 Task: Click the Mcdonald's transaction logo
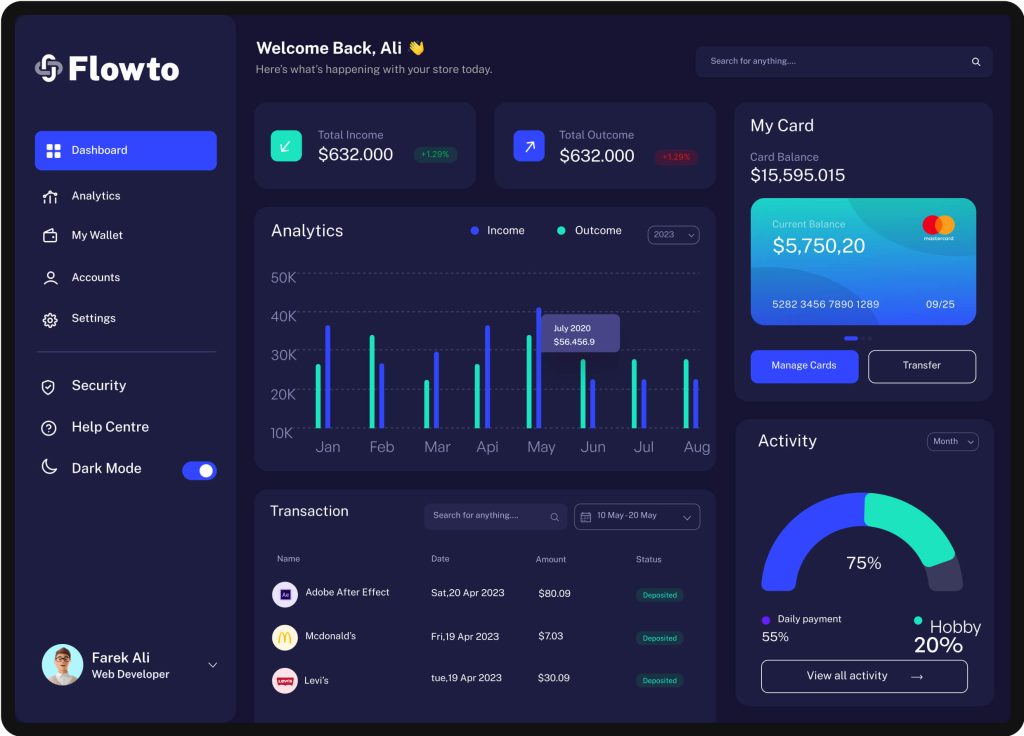[285, 637]
